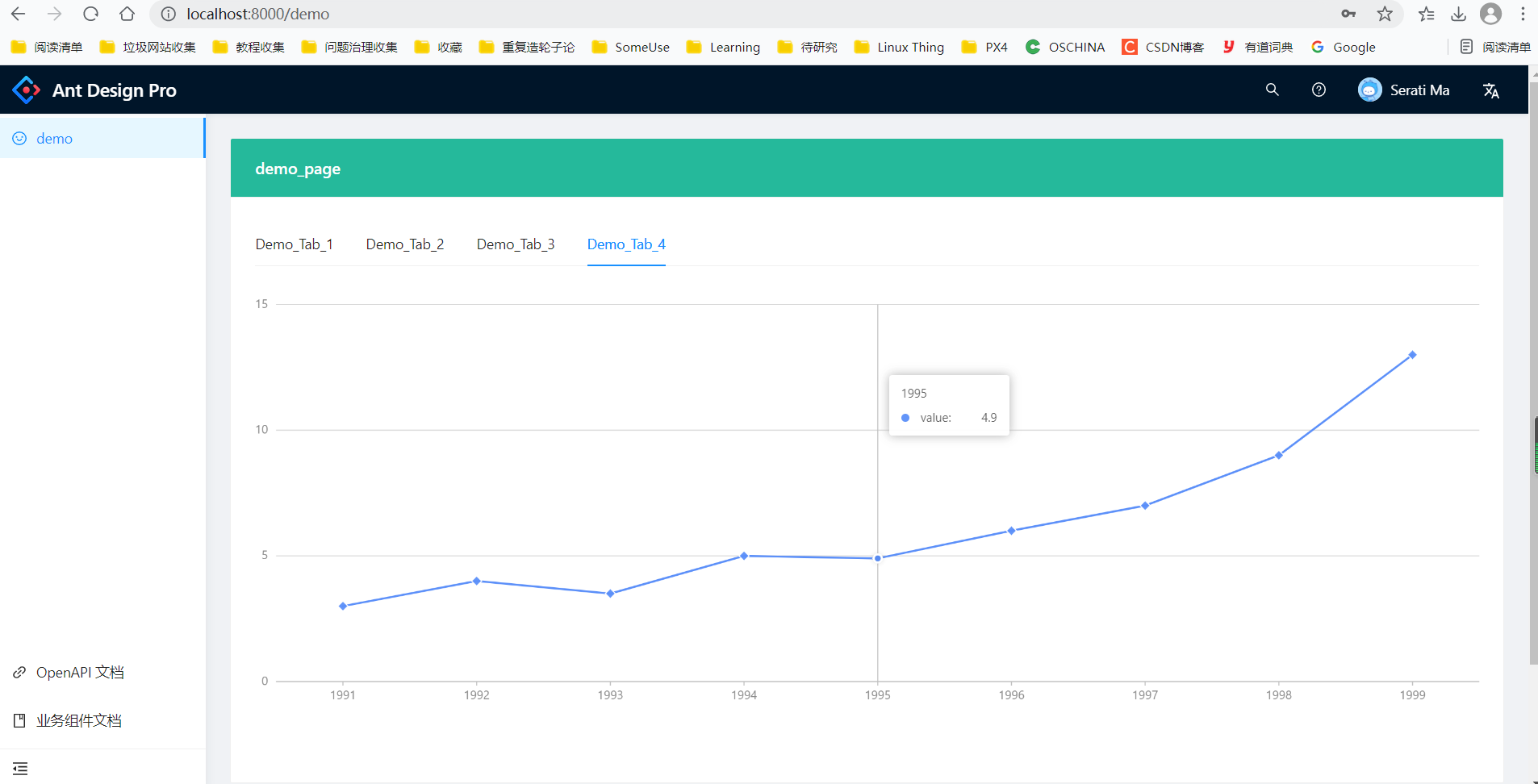Image resolution: width=1538 pixels, height=784 pixels.
Task: Open 待研究 bookmark folder
Action: pos(807,47)
